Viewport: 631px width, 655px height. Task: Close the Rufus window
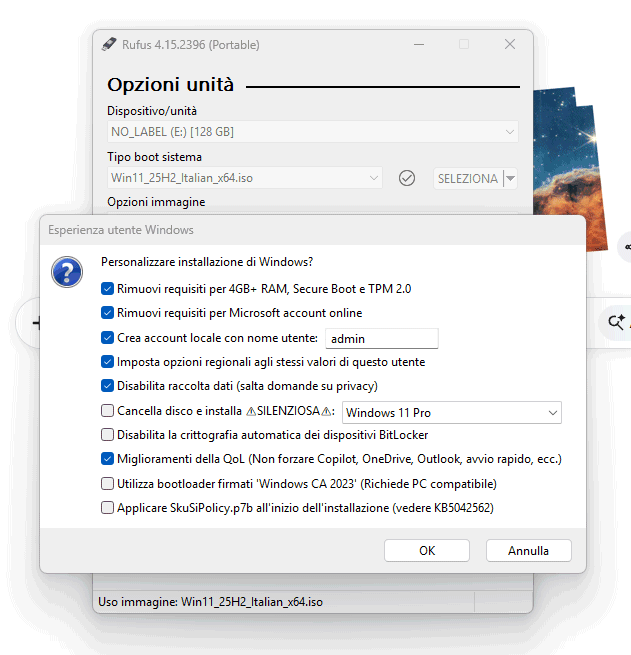(509, 44)
